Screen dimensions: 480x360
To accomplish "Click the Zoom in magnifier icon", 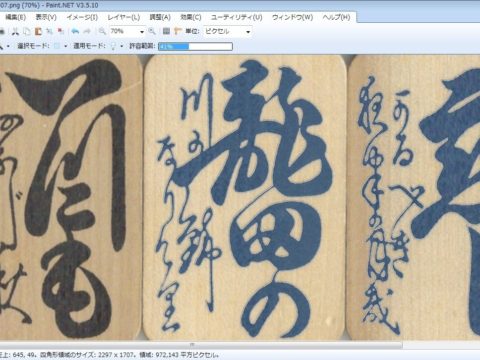I will tap(152, 31).
